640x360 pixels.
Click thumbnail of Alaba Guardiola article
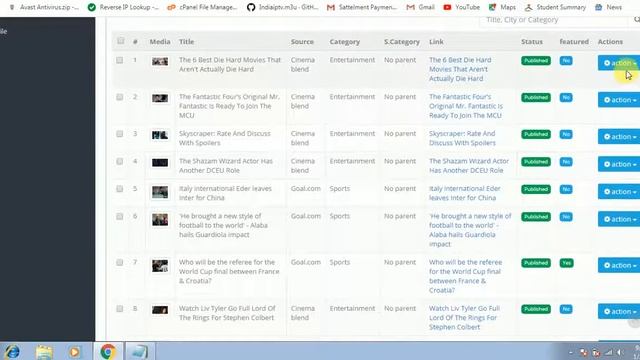coord(160,220)
